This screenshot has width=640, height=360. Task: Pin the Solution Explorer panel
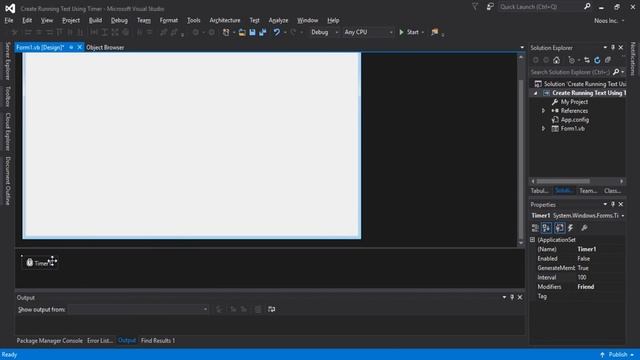613,48
